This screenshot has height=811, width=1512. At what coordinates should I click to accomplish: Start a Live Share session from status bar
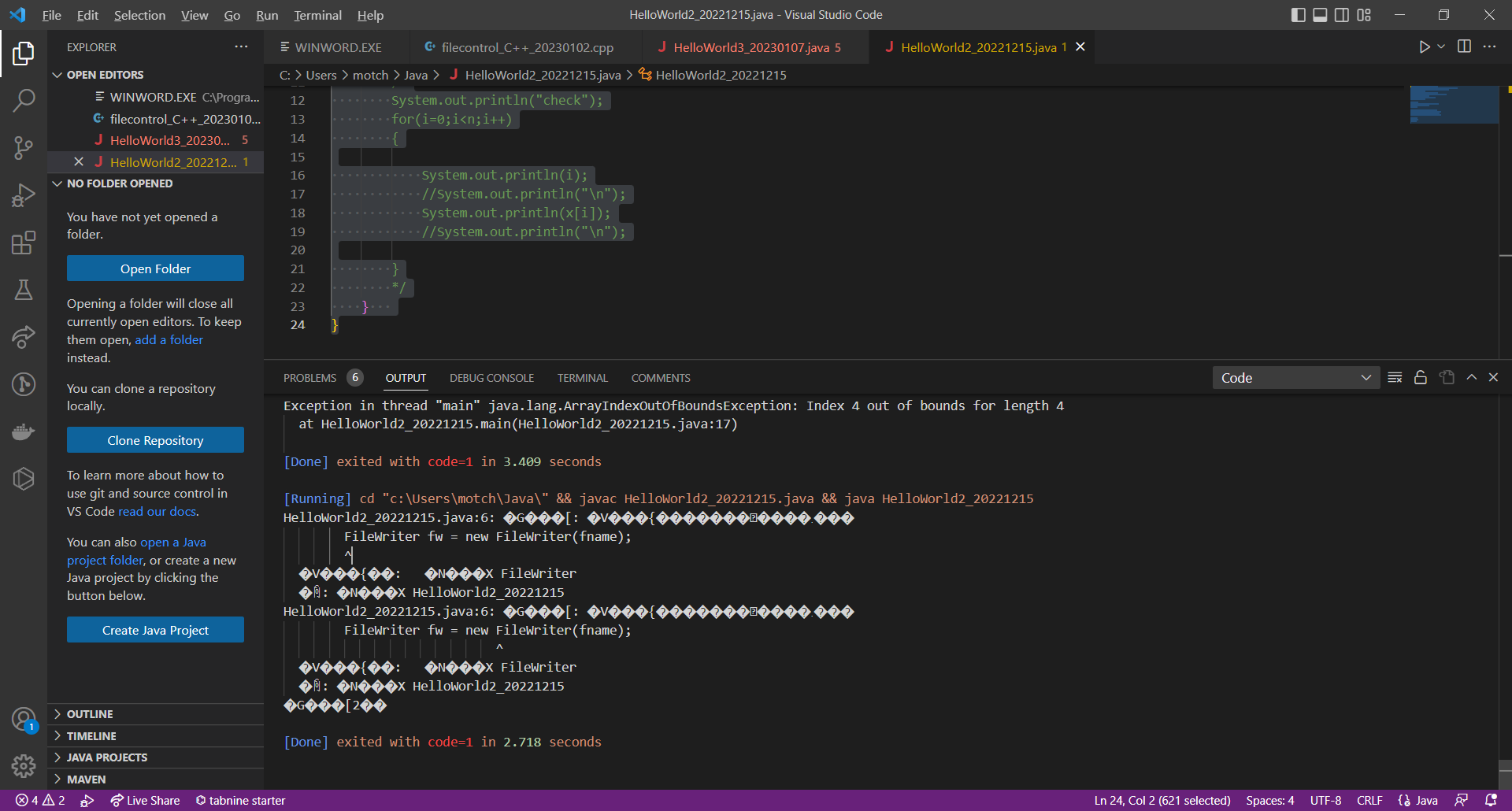pyautogui.click(x=145, y=800)
